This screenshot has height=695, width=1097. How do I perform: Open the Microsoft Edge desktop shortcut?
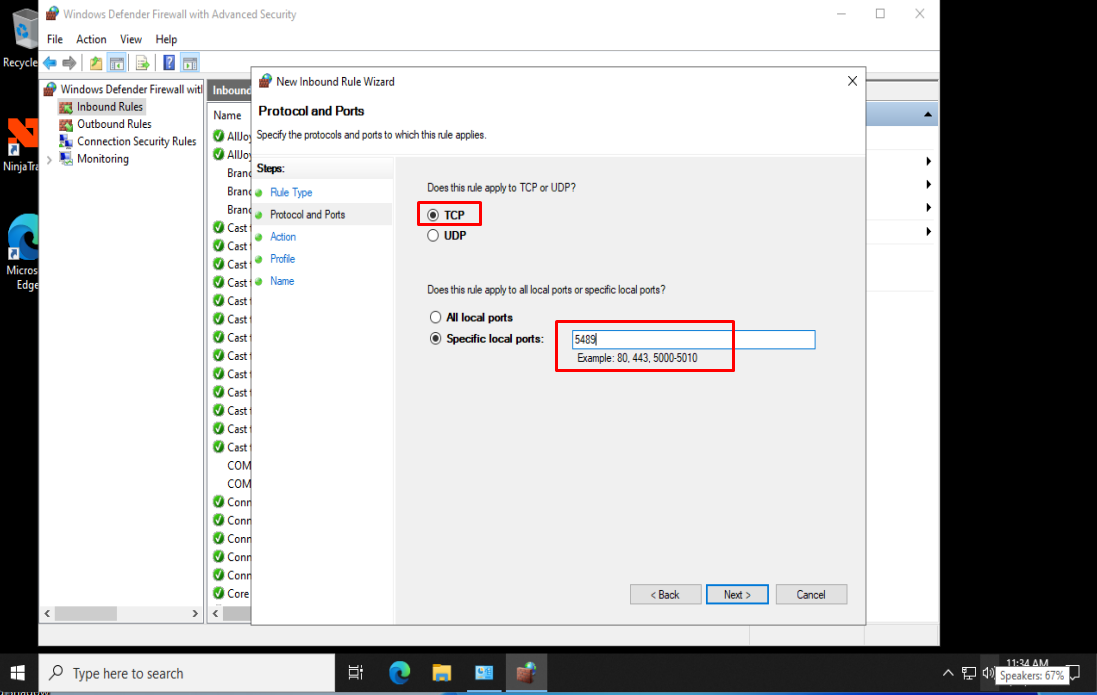22,253
